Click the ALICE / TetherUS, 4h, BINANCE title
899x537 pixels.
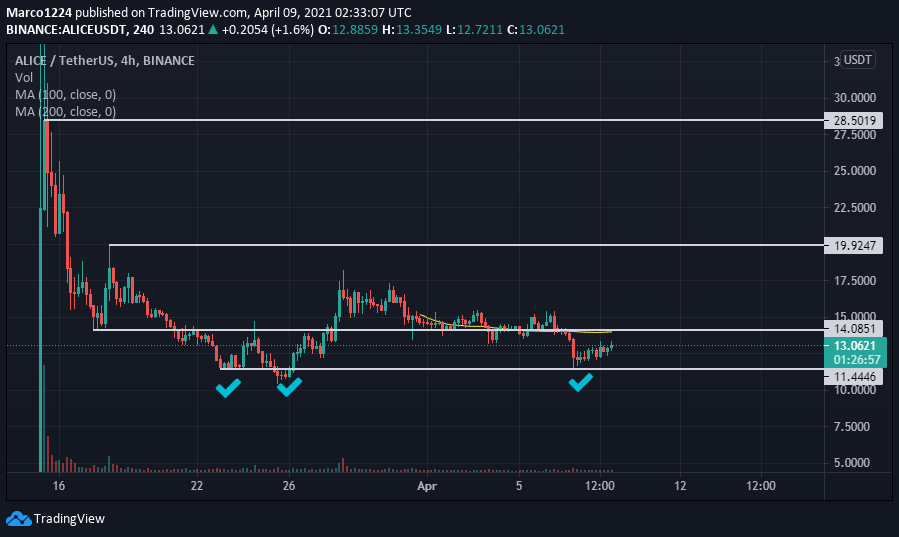(x=104, y=60)
